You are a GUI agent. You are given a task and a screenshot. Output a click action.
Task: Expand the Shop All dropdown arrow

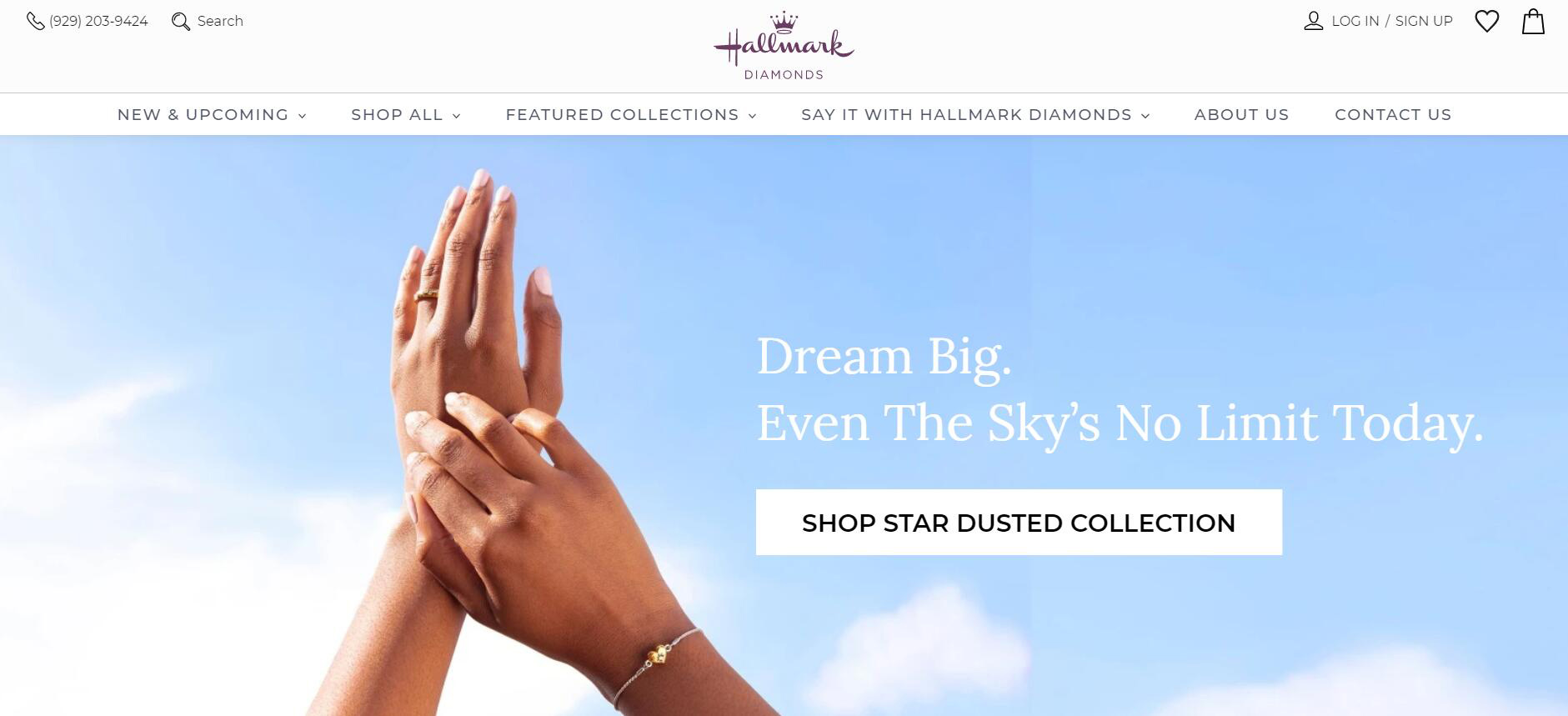457,116
